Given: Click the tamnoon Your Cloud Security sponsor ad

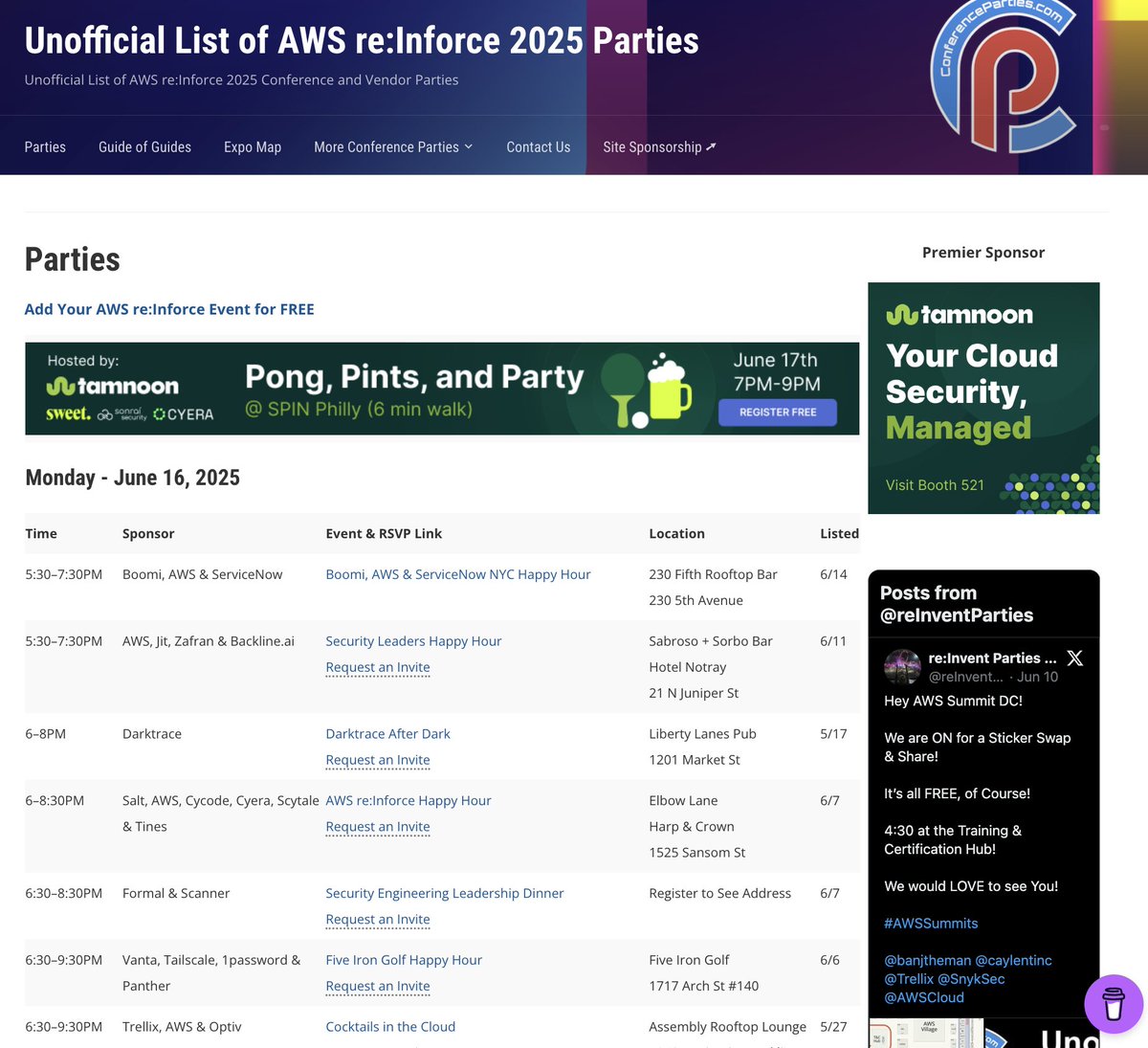Looking at the screenshot, I should (x=983, y=398).
